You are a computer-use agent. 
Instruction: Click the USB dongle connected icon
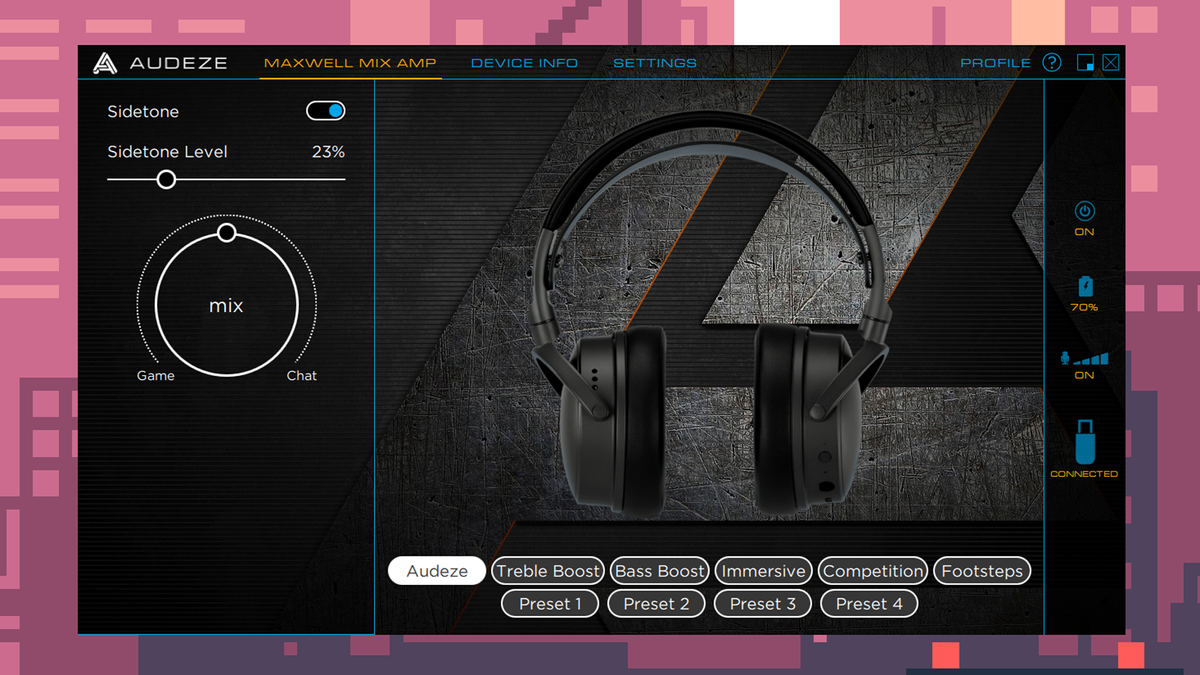(1085, 440)
